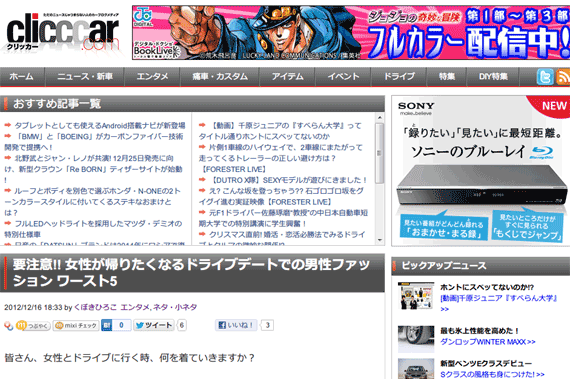Open the フルLEDヘッドライト マツダ・デミオ article
Screen dimensions: 570x379
(93, 229)
